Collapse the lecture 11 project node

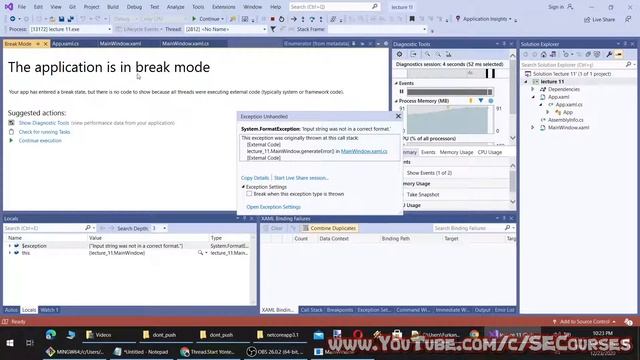click(526, 82)
